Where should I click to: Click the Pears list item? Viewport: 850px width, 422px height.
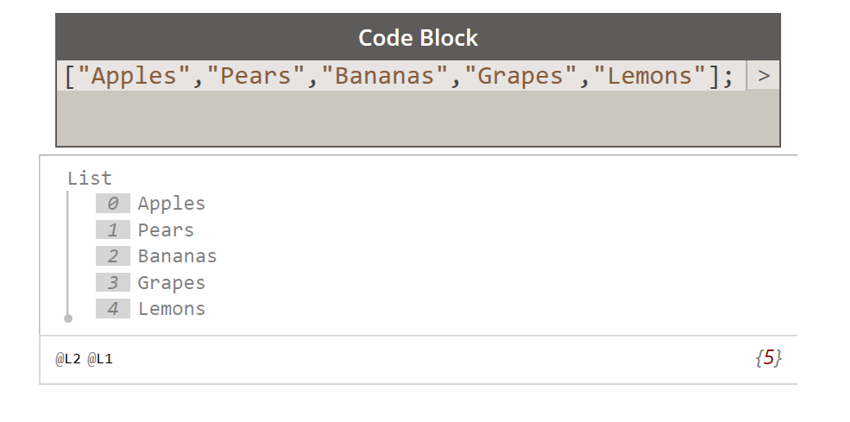click(166, 230)
